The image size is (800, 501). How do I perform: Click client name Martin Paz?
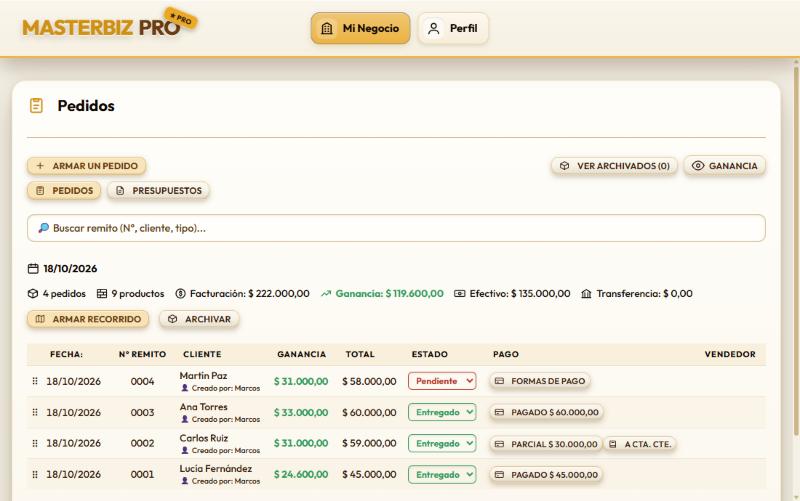point(203,375)
